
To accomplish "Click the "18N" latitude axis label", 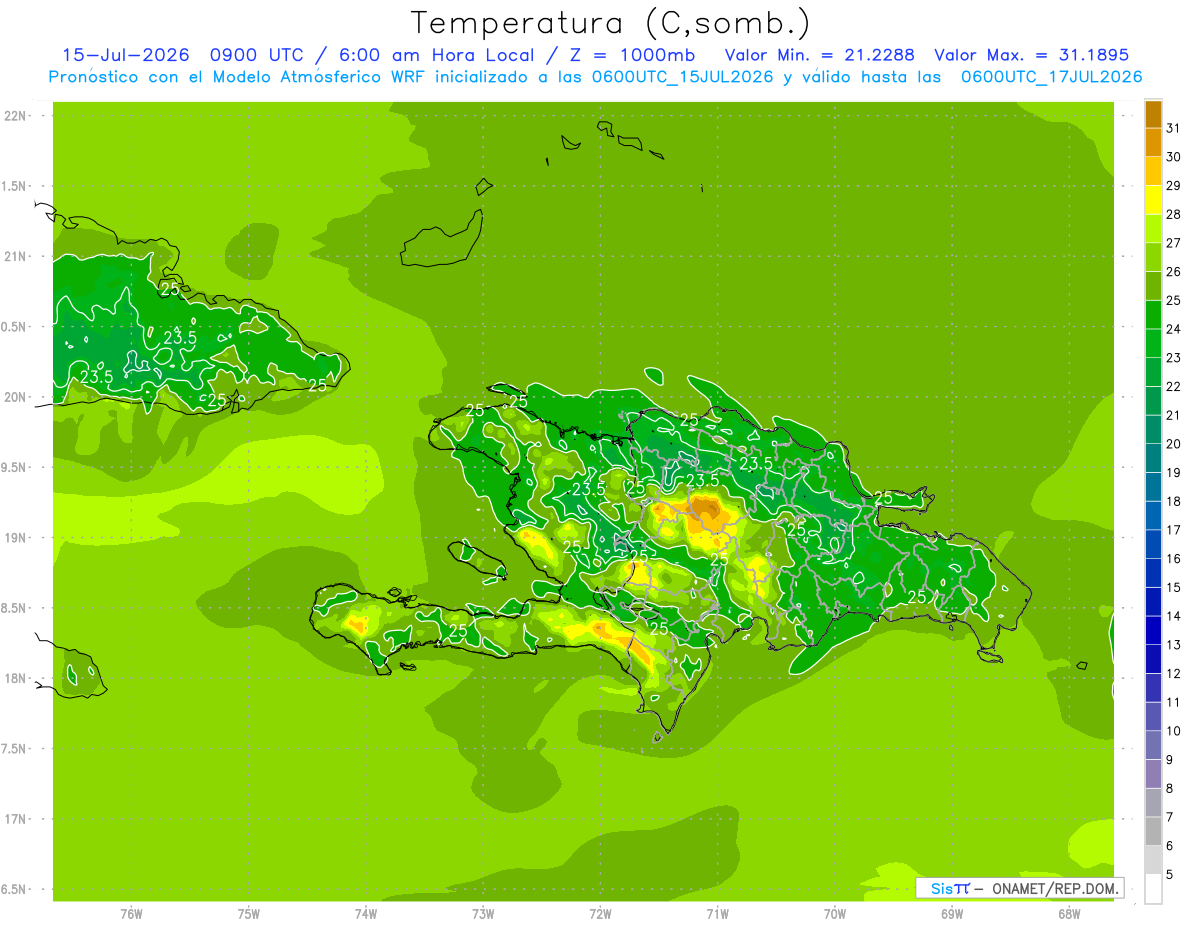I will pyautogui.click(x=14, y=679).
